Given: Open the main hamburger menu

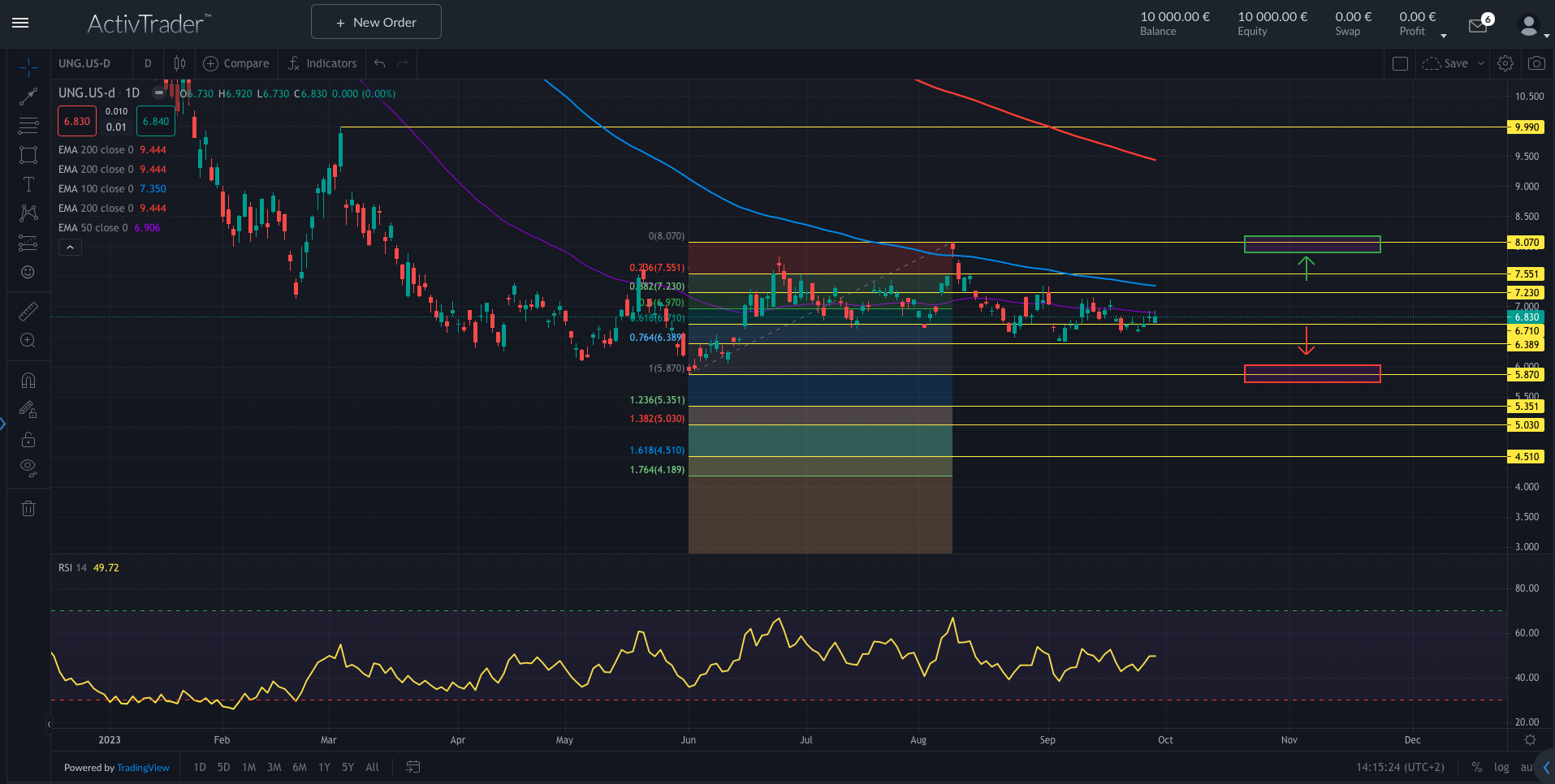Looking at the screenshot, I should coord(21,23).
